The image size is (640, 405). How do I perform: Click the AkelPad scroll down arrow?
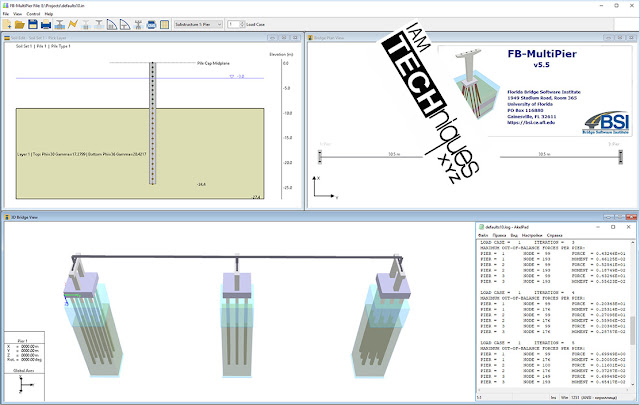click(x=633, y=385)
